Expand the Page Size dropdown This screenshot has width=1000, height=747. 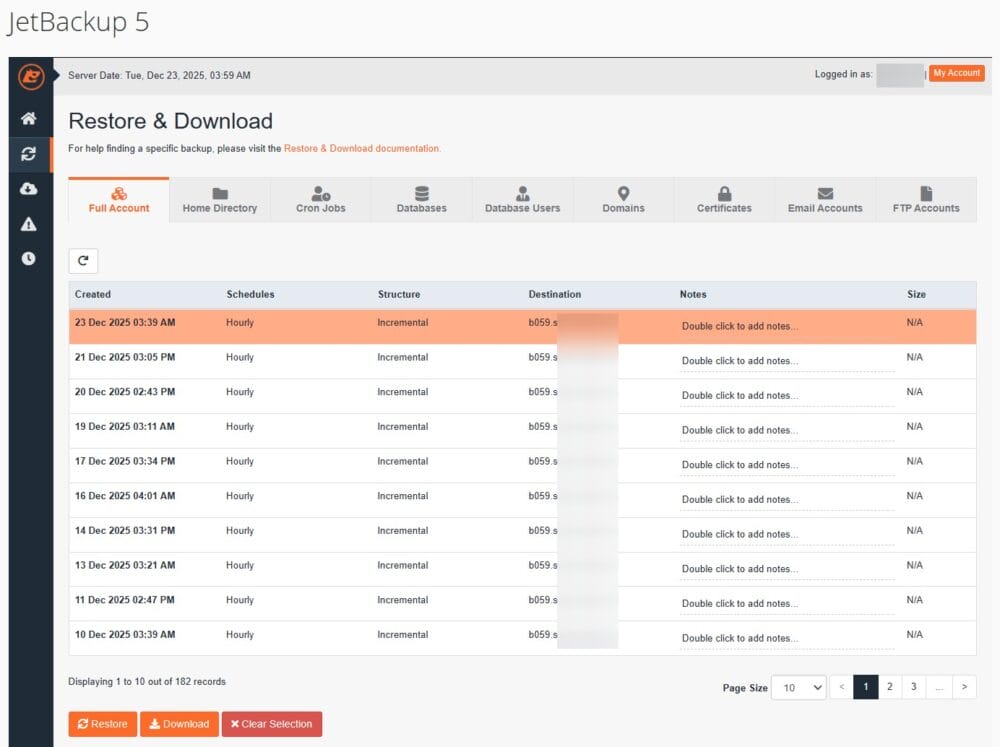coord(799,687)
